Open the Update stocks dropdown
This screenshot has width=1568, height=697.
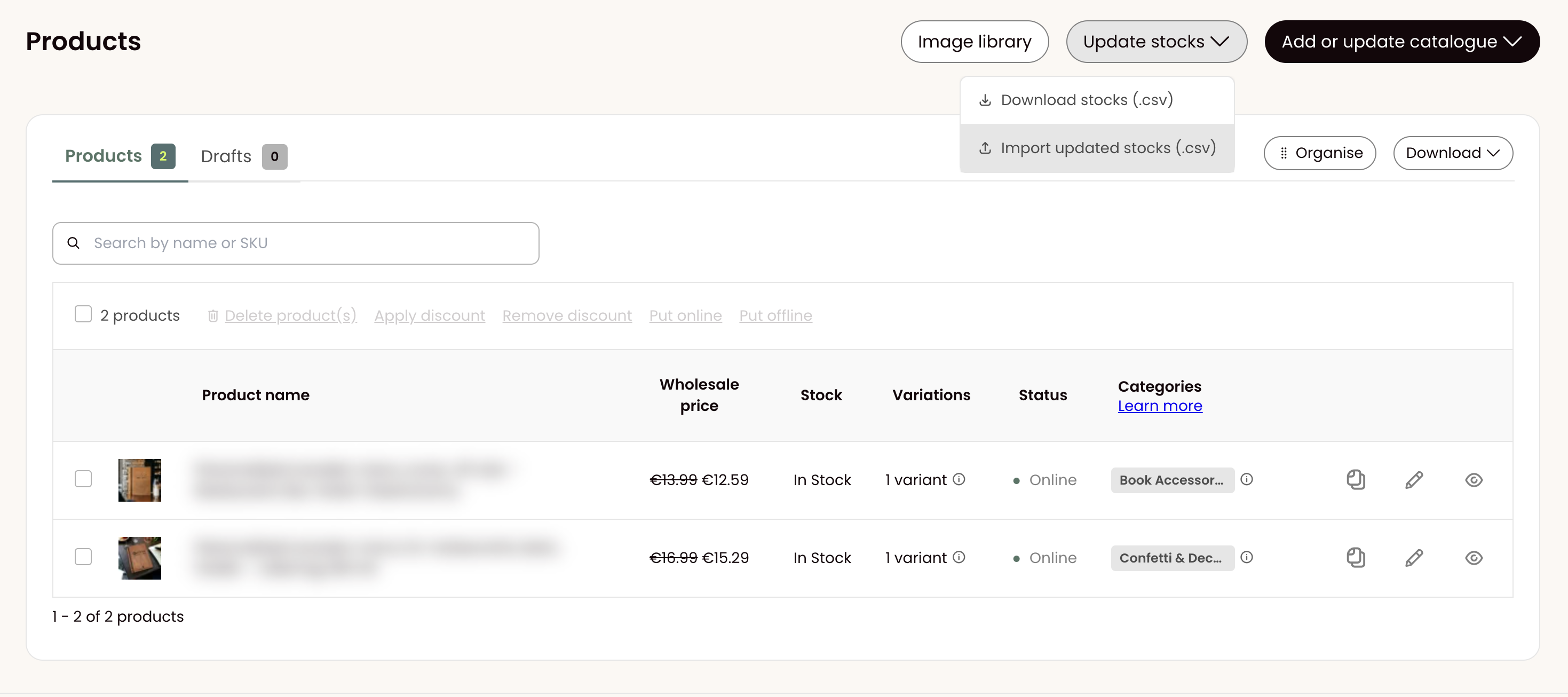(1156, 42)
